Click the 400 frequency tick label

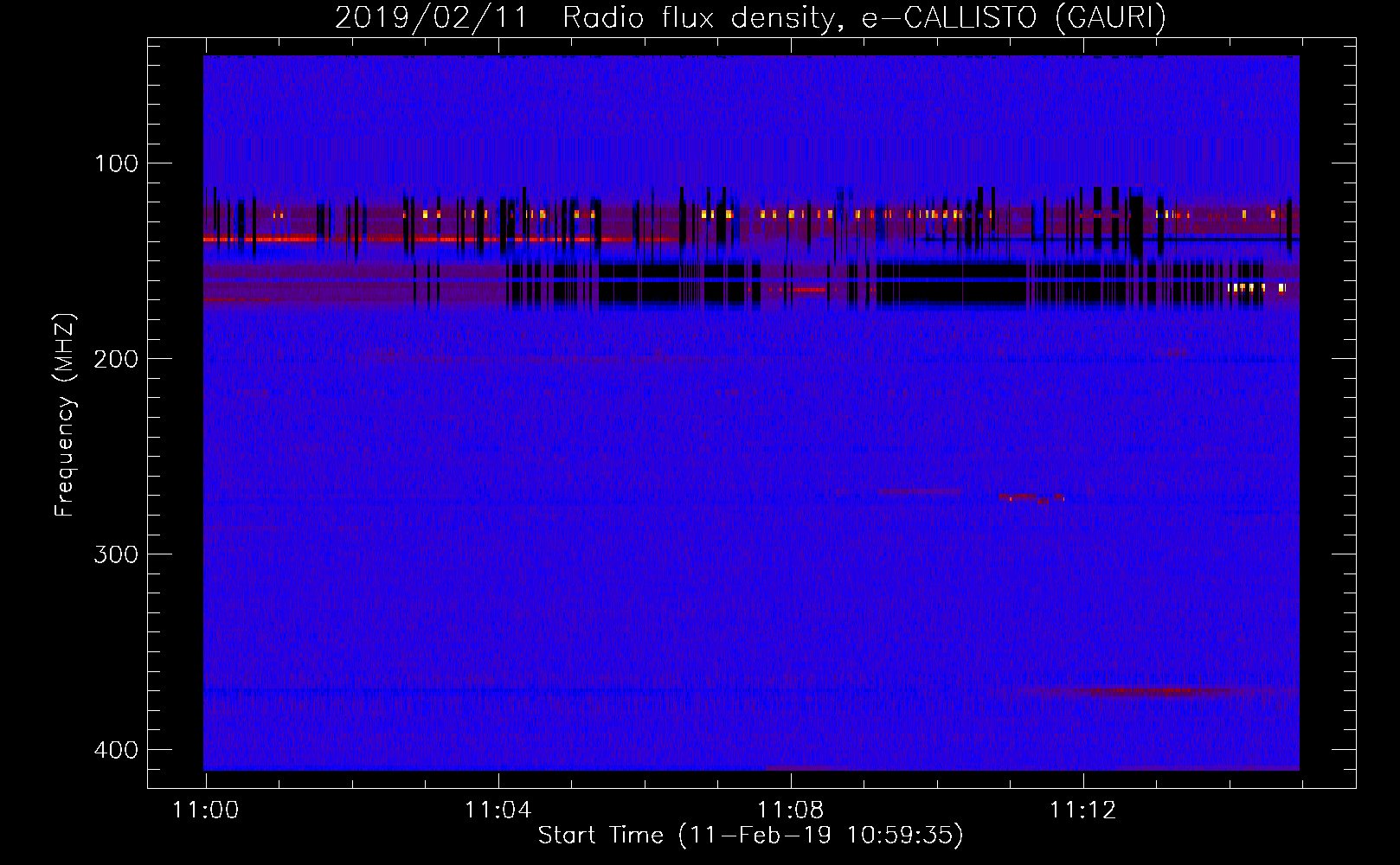[116, 750]
